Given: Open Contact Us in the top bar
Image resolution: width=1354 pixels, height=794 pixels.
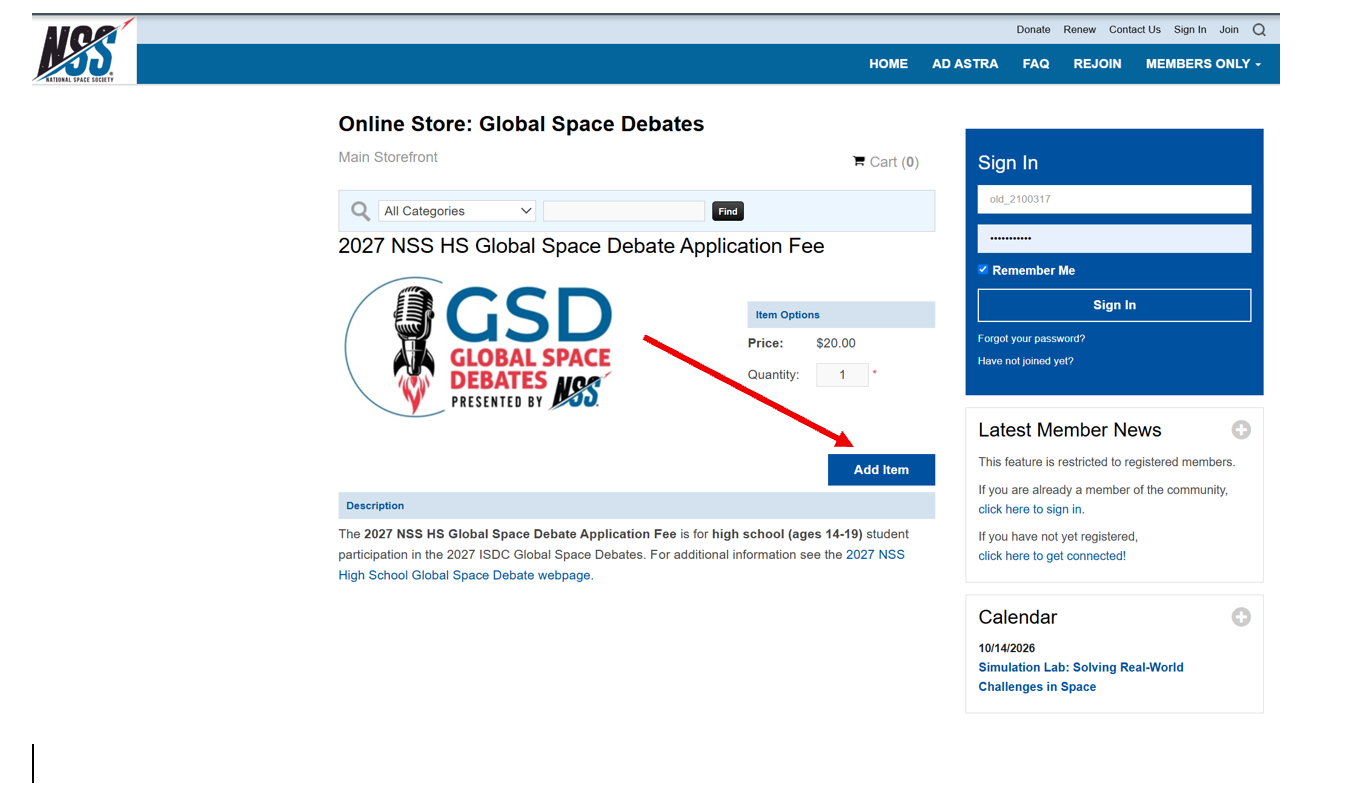Looking at the screenshot, I should click(1135, 30).
